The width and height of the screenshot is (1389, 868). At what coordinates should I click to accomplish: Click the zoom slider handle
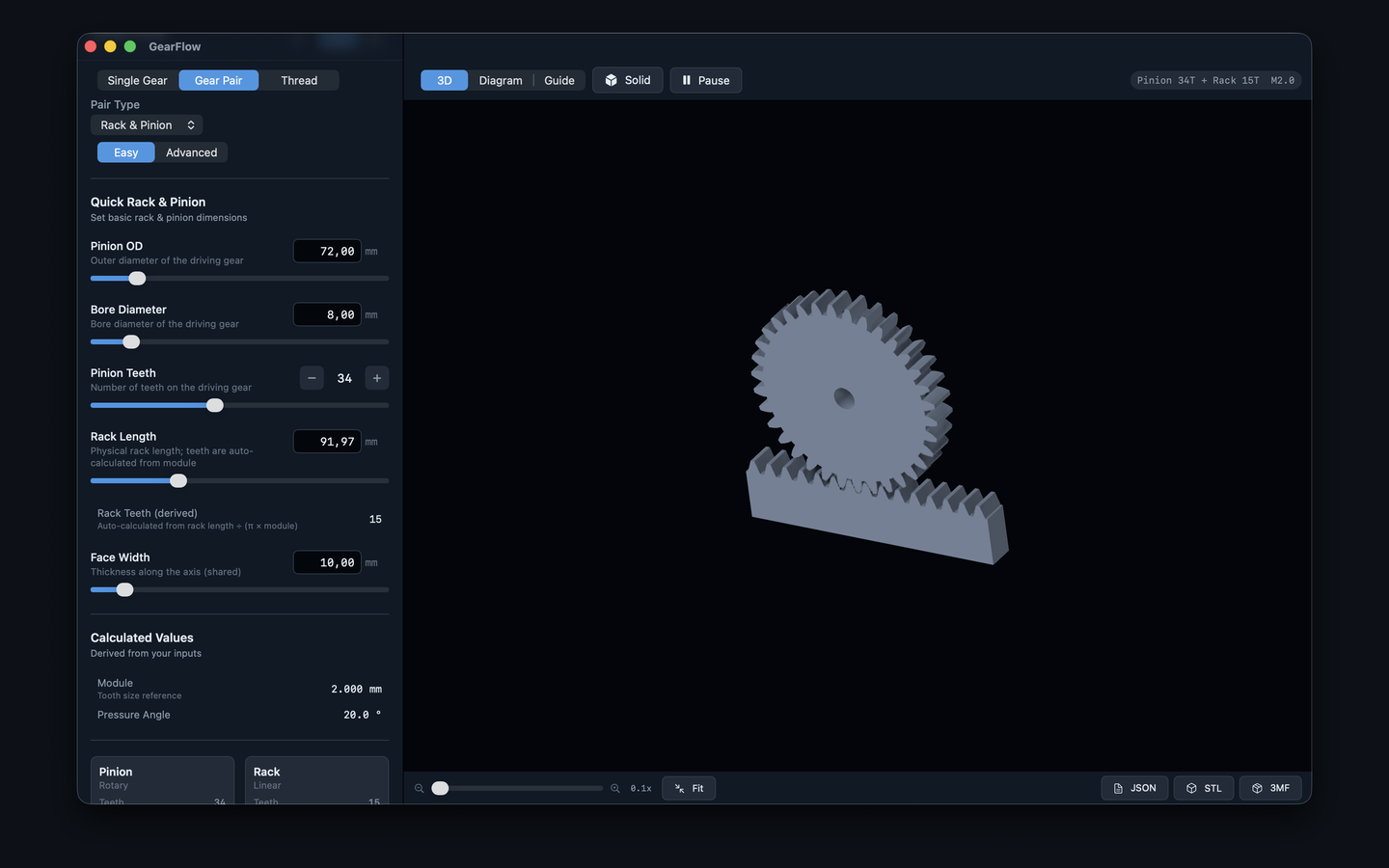click(440, 789)
